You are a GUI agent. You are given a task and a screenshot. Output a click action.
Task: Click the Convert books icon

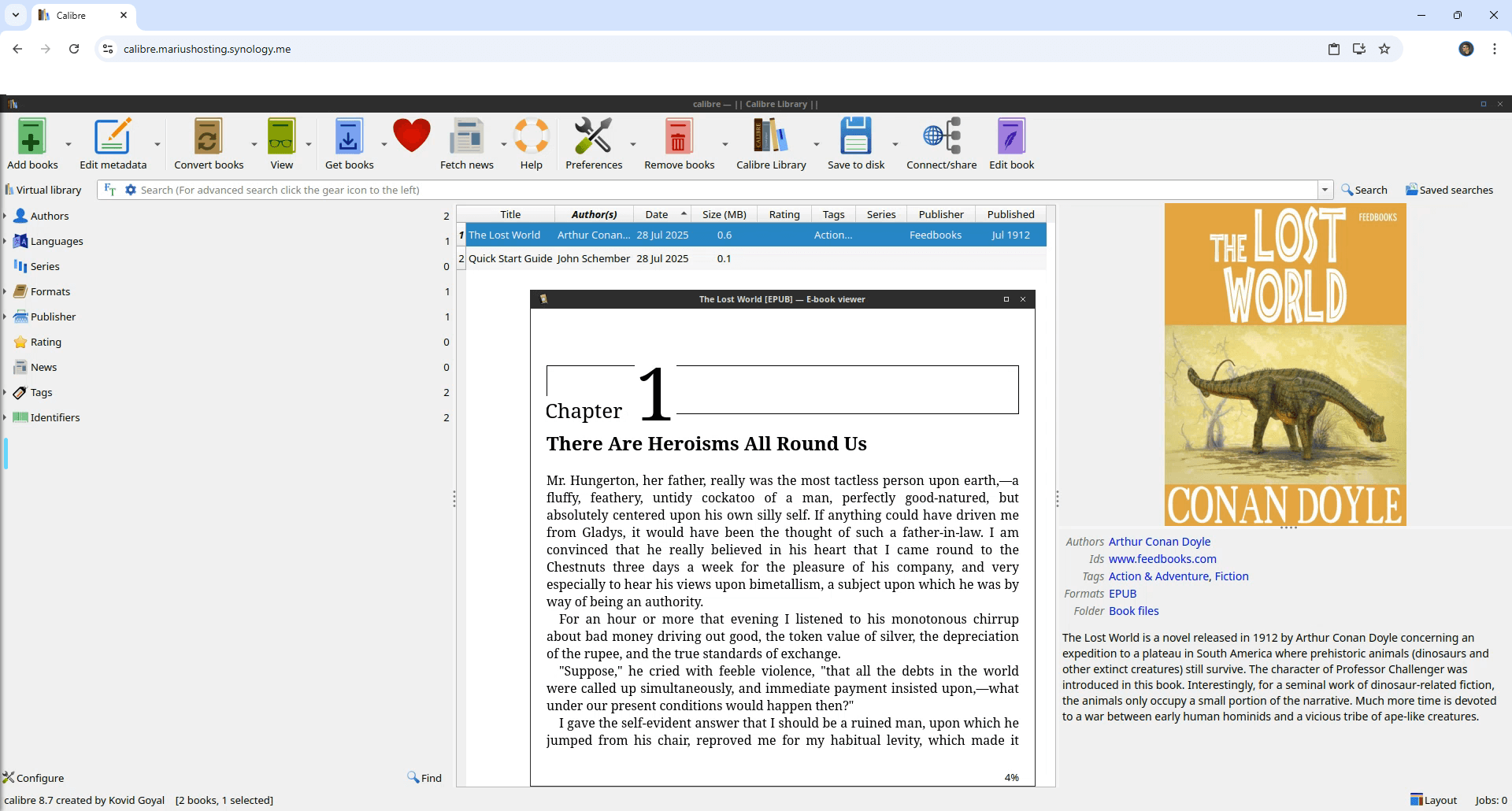tap(208, 137)
